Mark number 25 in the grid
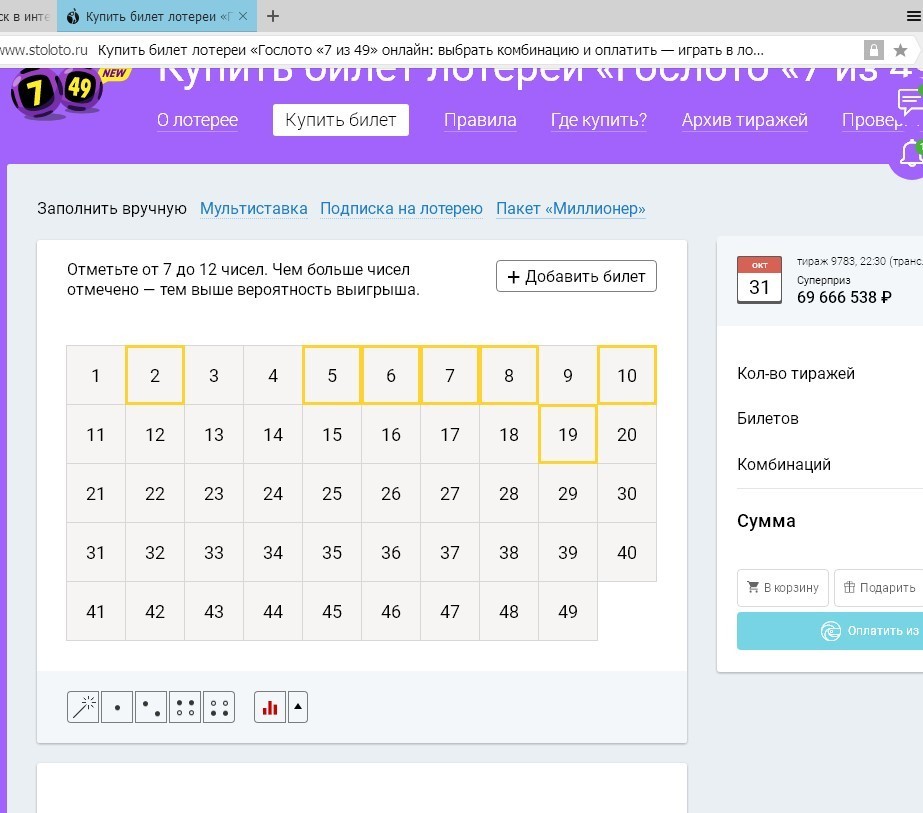Screen dimensions: 923x813 click(x=332, y=493)
